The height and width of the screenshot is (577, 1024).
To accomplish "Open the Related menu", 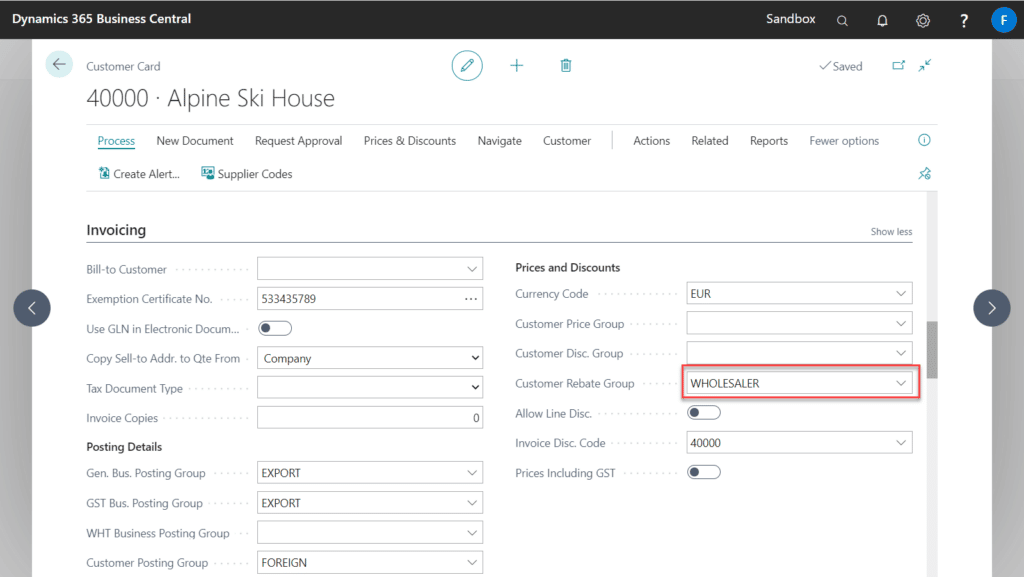I will (x=709, y=141).
